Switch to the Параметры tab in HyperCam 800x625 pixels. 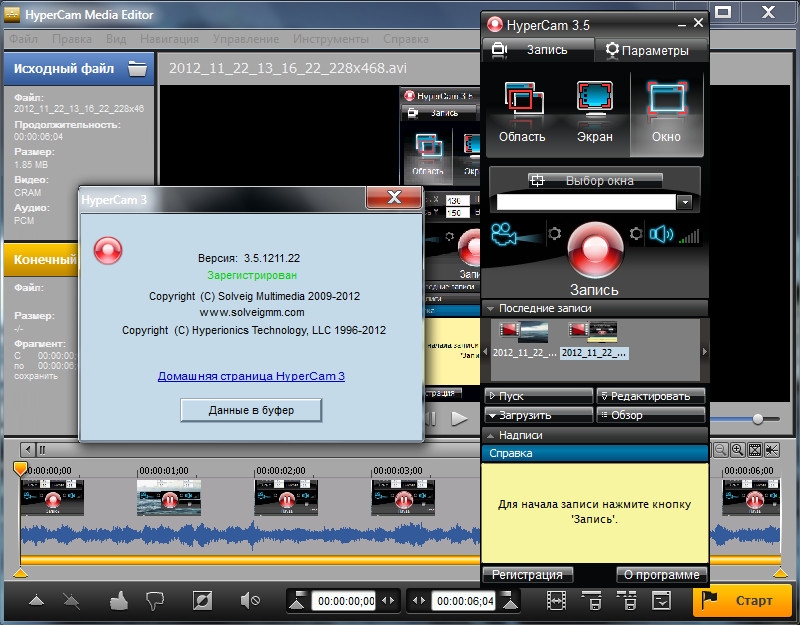651,50
